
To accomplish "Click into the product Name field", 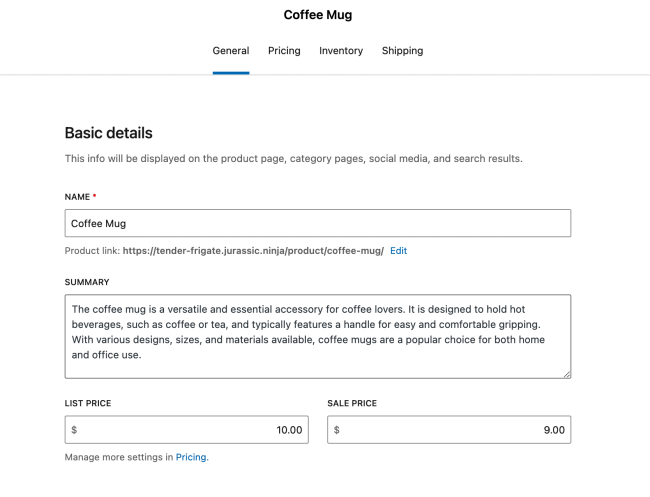I will point(317,223).
